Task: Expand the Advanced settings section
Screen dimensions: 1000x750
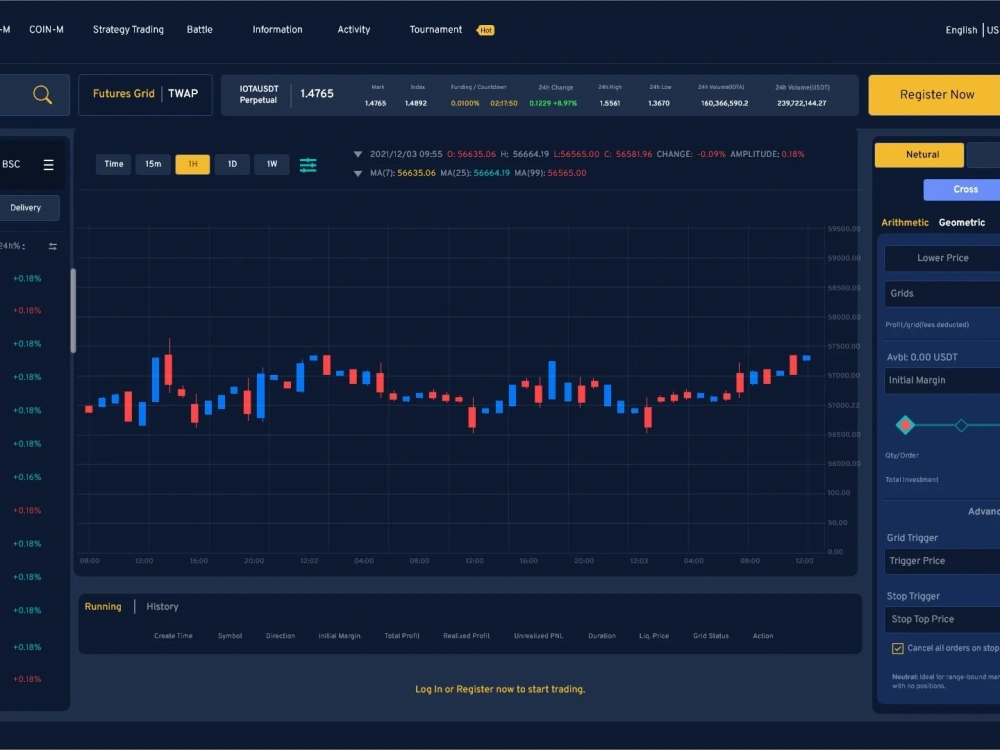Action: click(x=983, y=511)
